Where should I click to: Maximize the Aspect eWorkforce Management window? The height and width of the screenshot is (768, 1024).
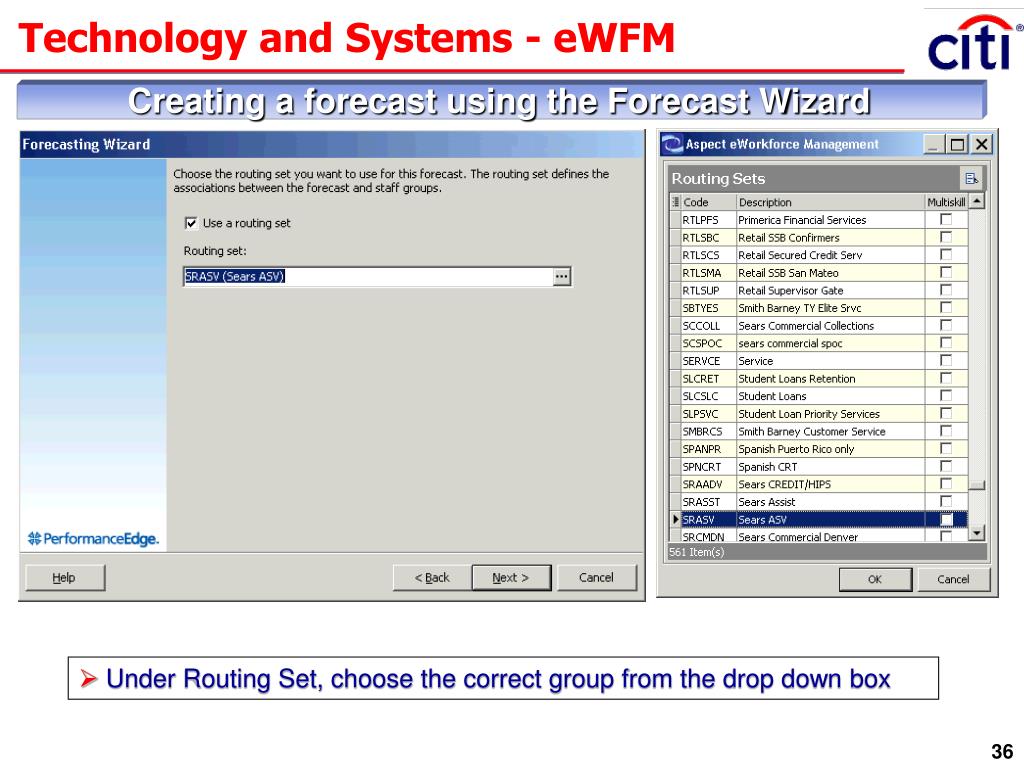tap(957, 144)
